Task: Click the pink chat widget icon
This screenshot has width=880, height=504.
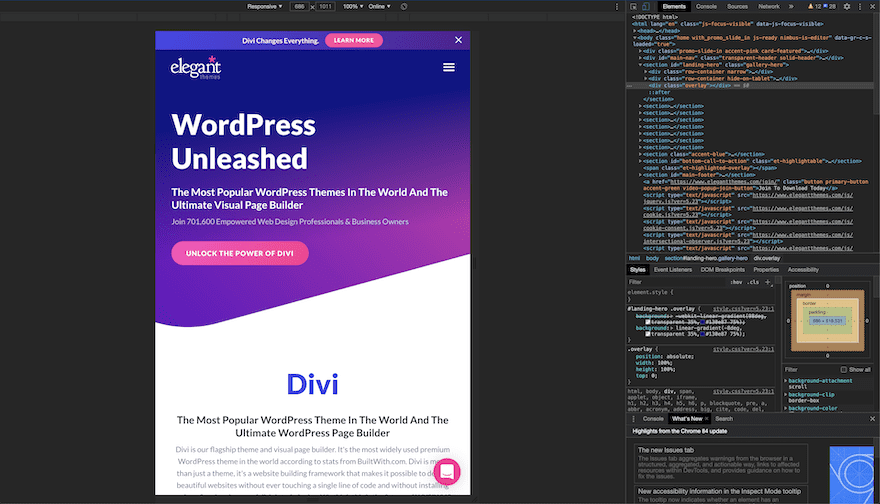Action: pos(445,471)
